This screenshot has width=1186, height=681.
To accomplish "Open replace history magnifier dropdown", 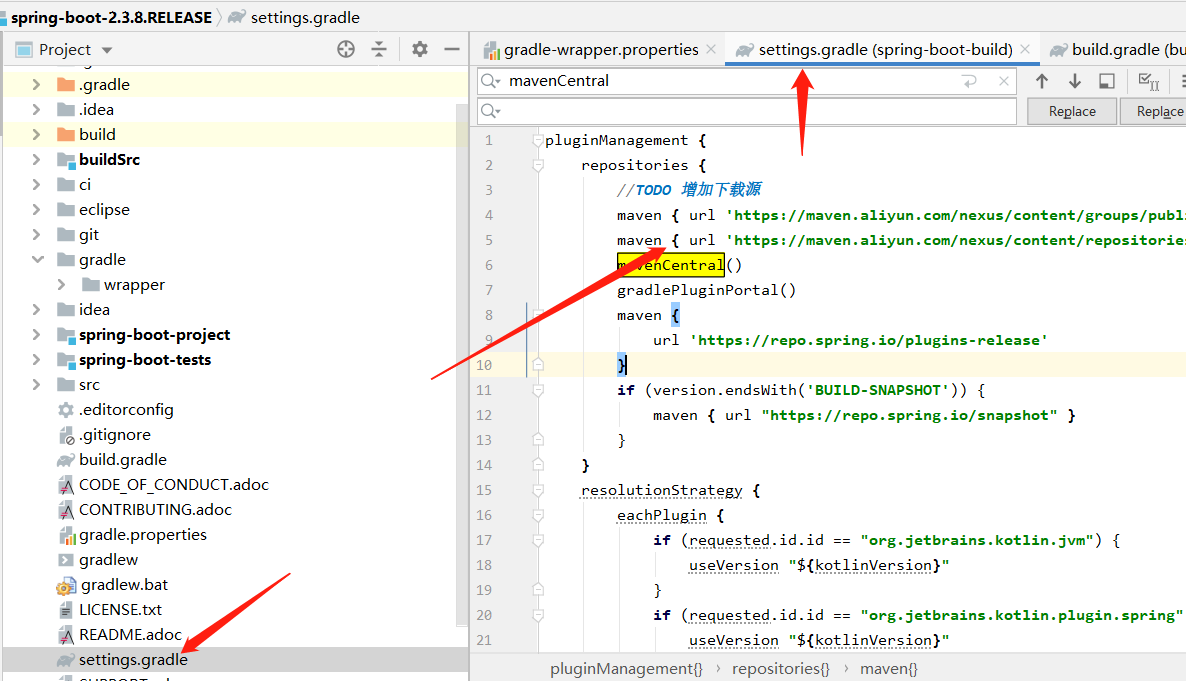I will click(x=490, y=111).
